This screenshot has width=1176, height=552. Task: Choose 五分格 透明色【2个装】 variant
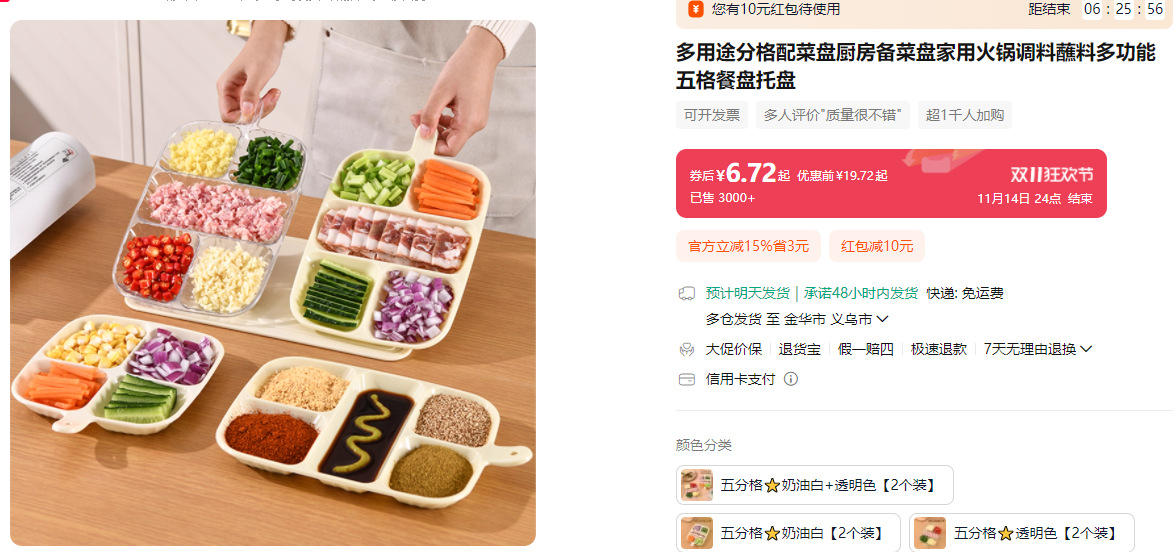1022,532
